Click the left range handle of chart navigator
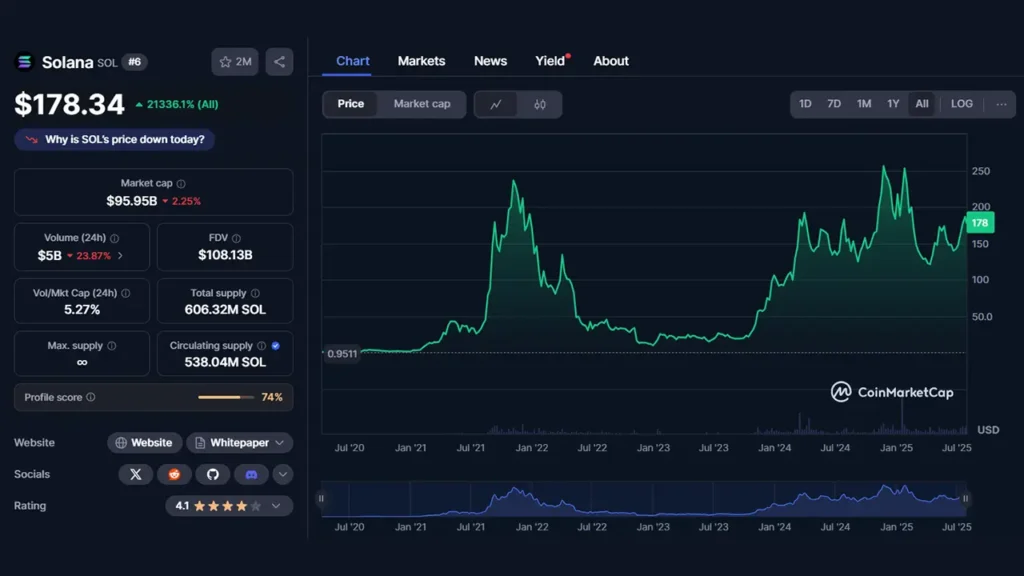The height and width of the screenshot is (576, 1024). click(x=321, y=498)
